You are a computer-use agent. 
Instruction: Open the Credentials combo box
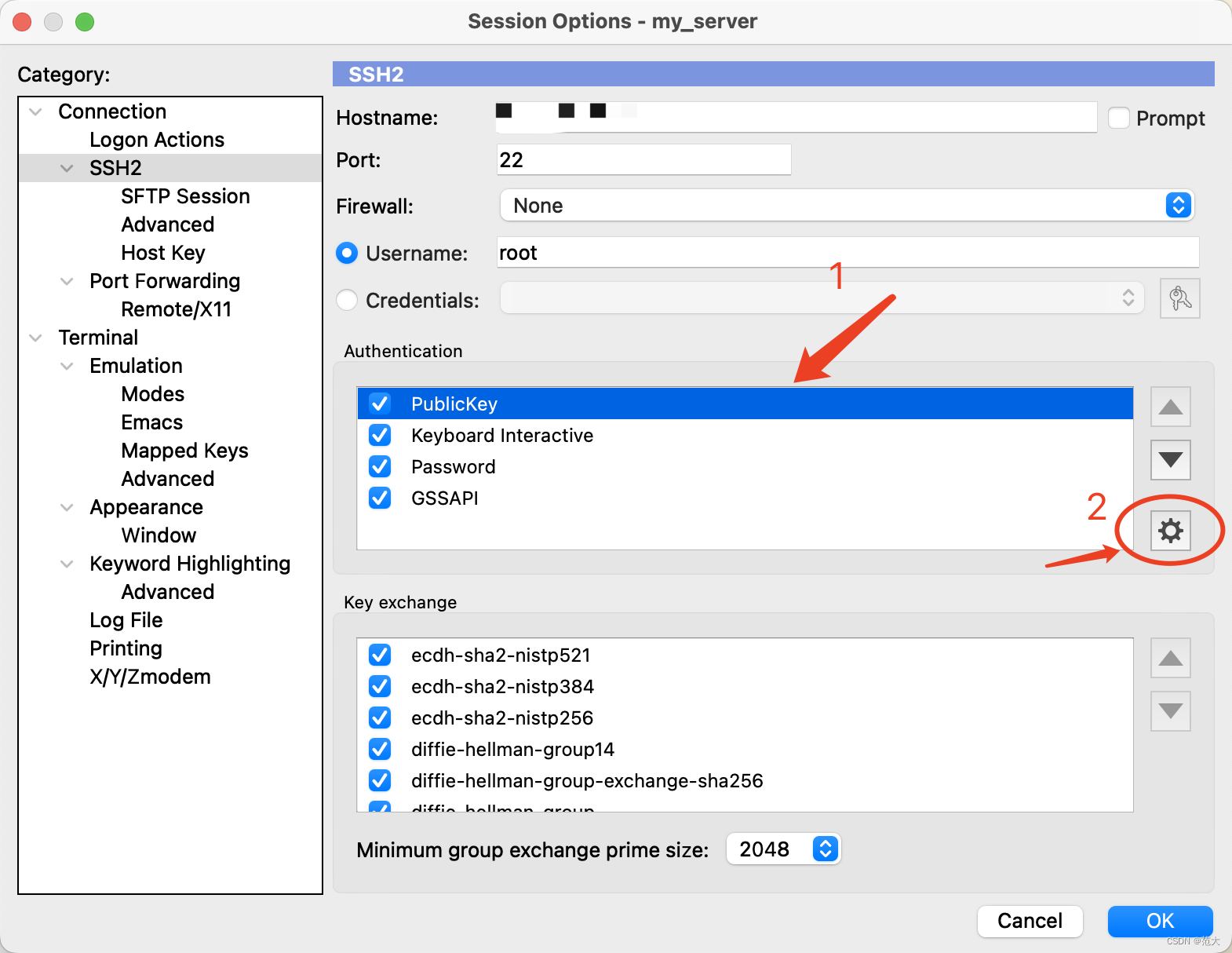point(822,298)
